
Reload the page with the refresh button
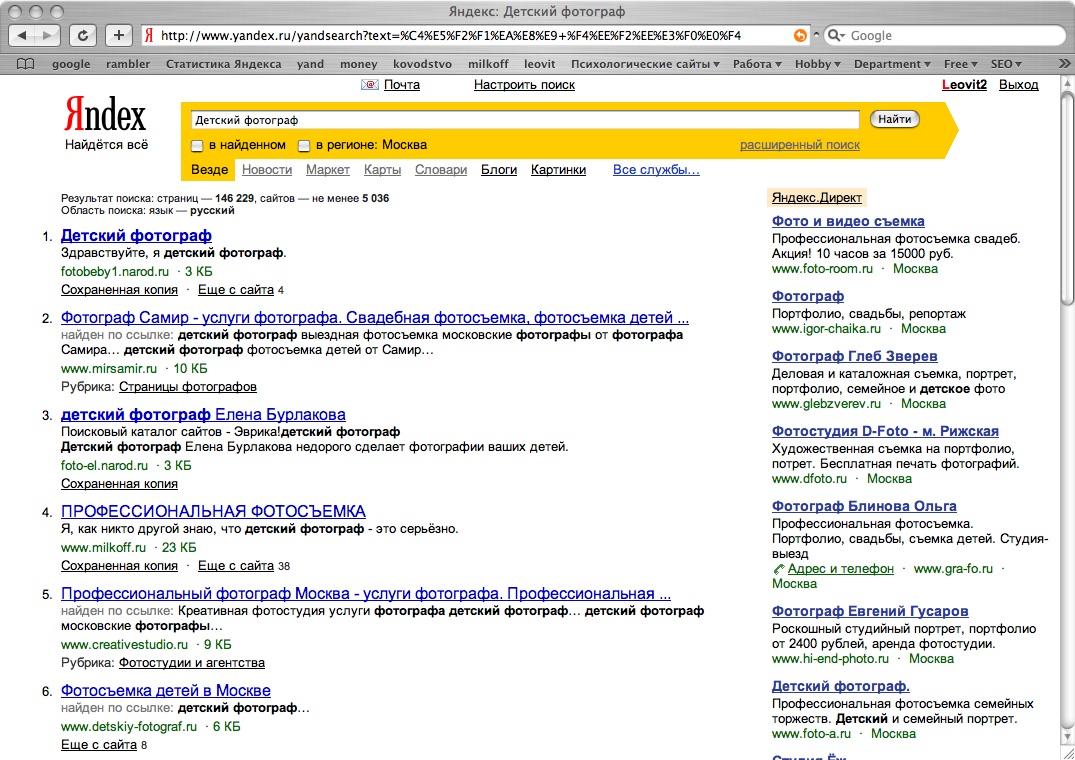coord(83,36)
